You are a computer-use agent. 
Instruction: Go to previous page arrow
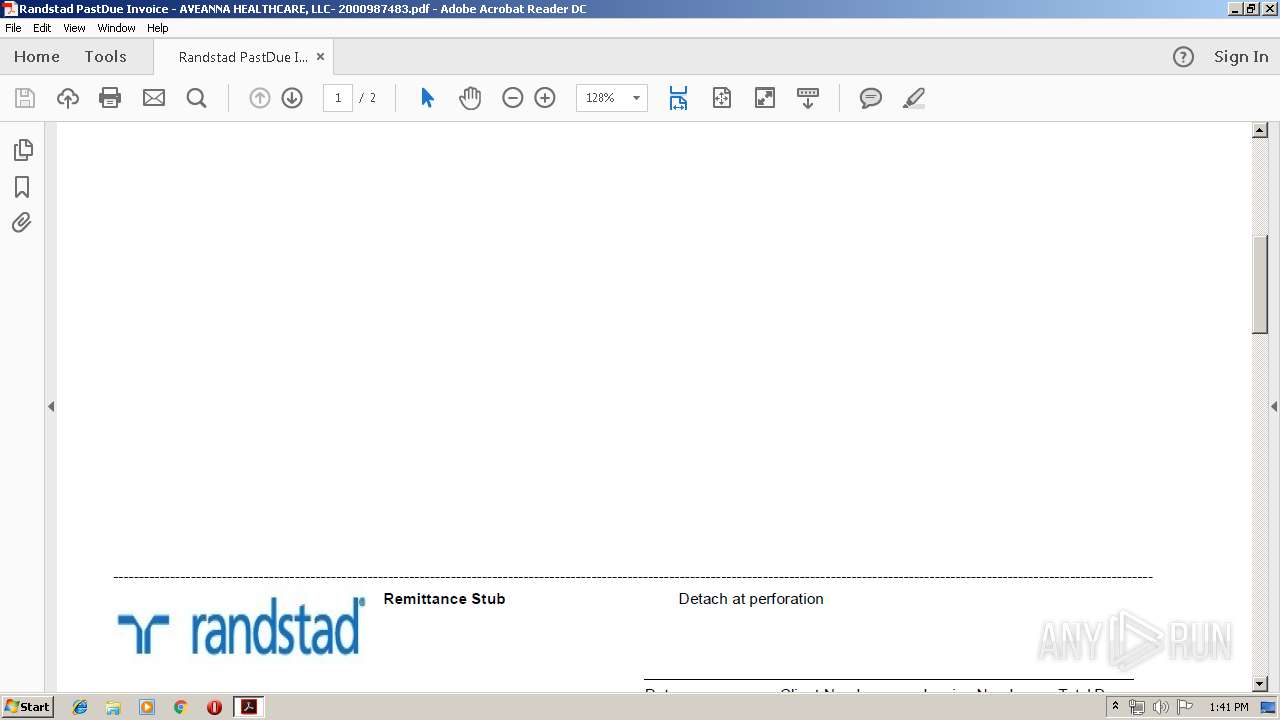(x=260, y=98)
